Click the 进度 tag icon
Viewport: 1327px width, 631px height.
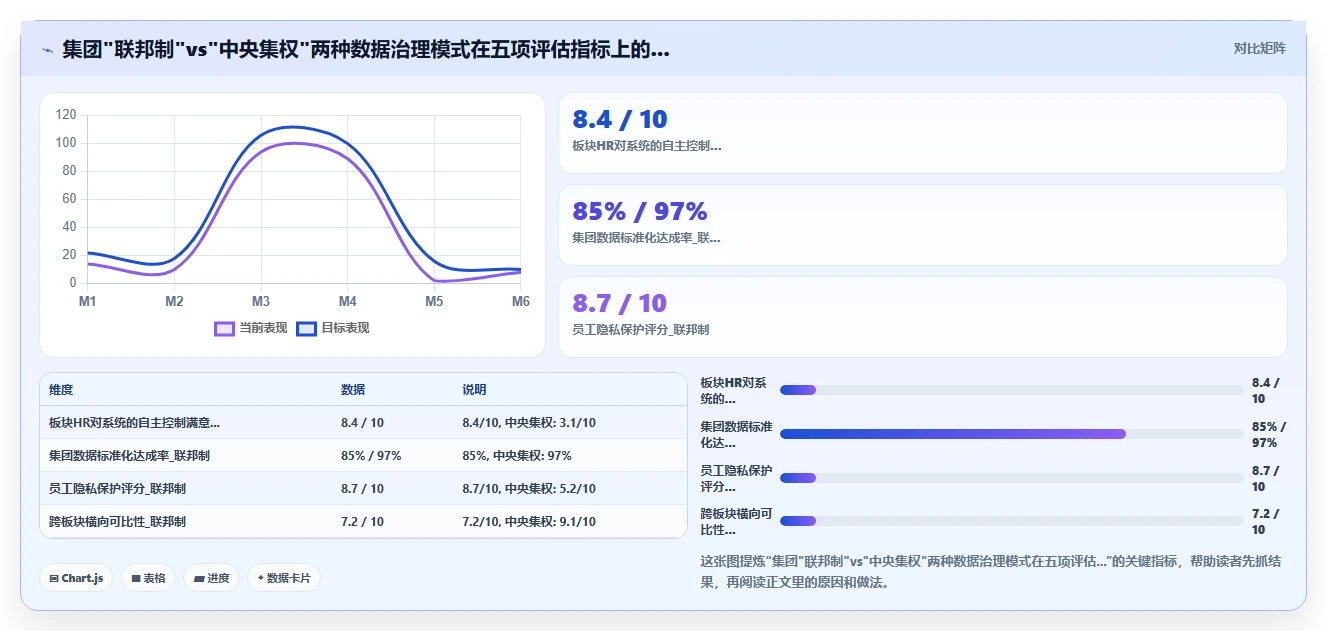point(199,578)
